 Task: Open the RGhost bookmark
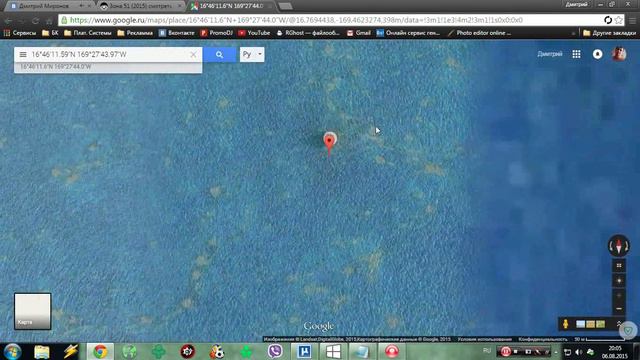pos(308,33)
